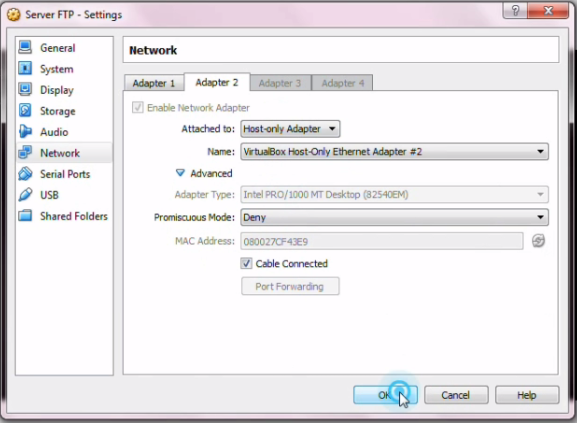577x423 pixels.
Task: Uncheck the Cable Connected checkbox
Action: (246, 263)
